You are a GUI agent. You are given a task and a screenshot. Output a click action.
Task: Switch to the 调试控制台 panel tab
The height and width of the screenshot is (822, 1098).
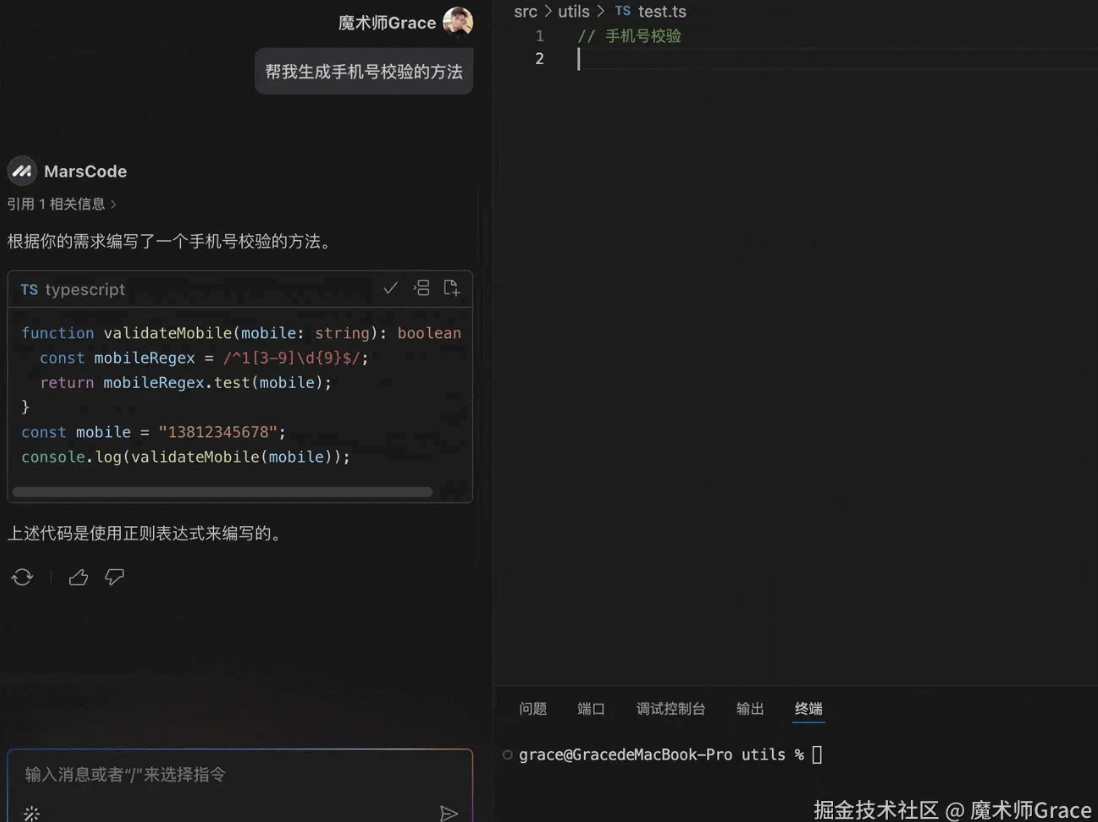[670, 709]
